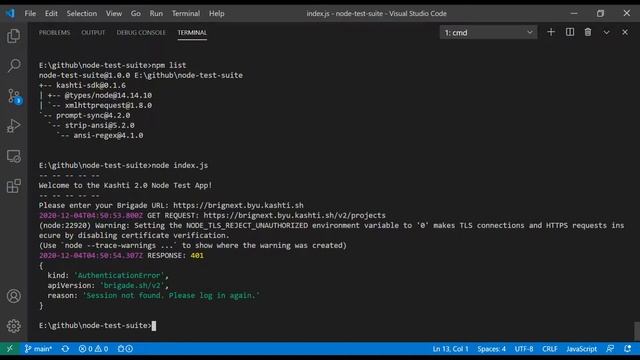Switch to the DEBUG CONSOLE tab
The width and height of the screenshot is (640, 360).
click(141, 33)
